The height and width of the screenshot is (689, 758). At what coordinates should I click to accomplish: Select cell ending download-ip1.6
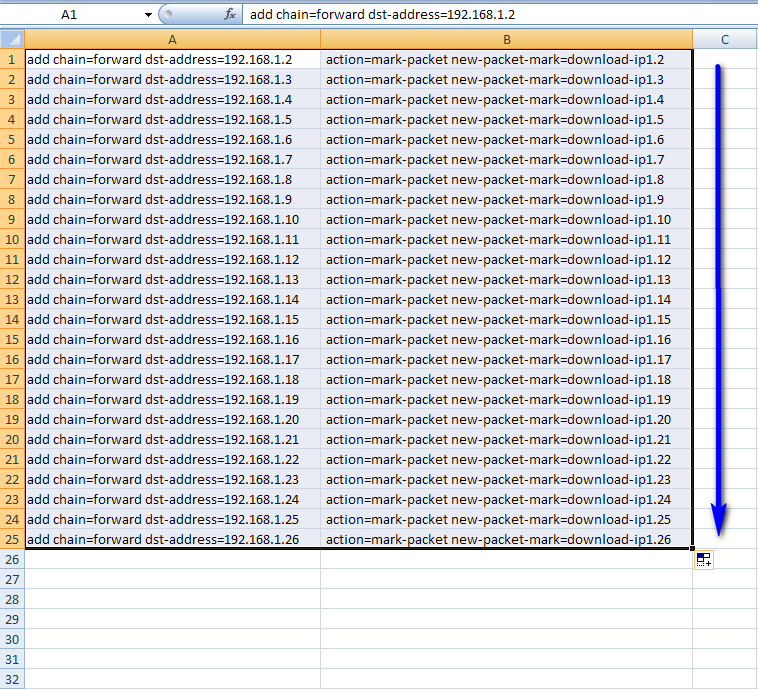(x=507, y=139)
